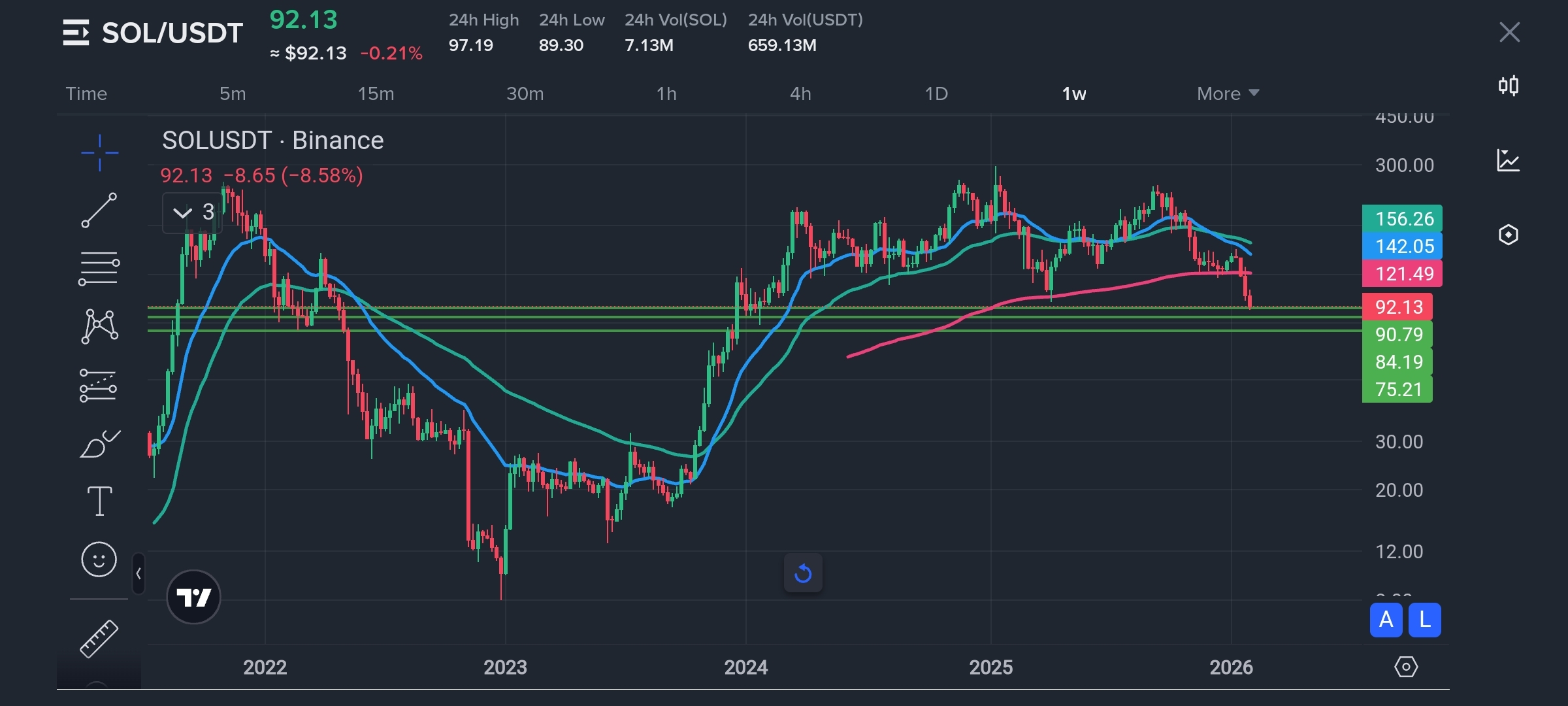
Task: Select the XABCD pattern tool
Action: (99, 326)
